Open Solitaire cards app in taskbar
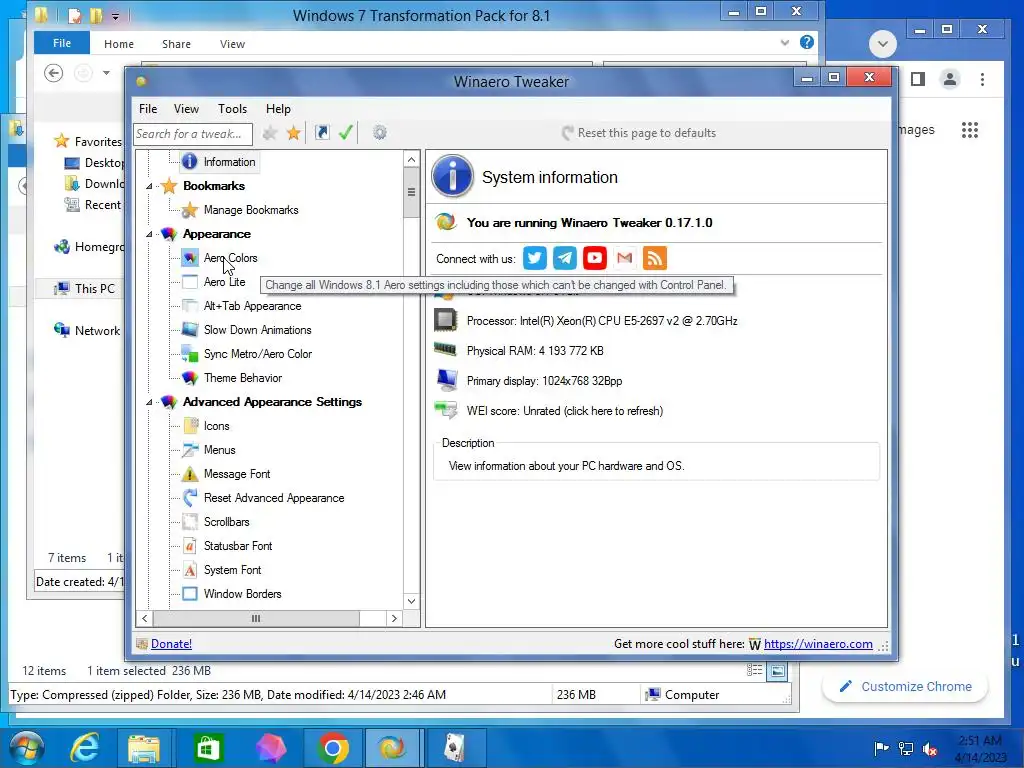 pos(455,748)
